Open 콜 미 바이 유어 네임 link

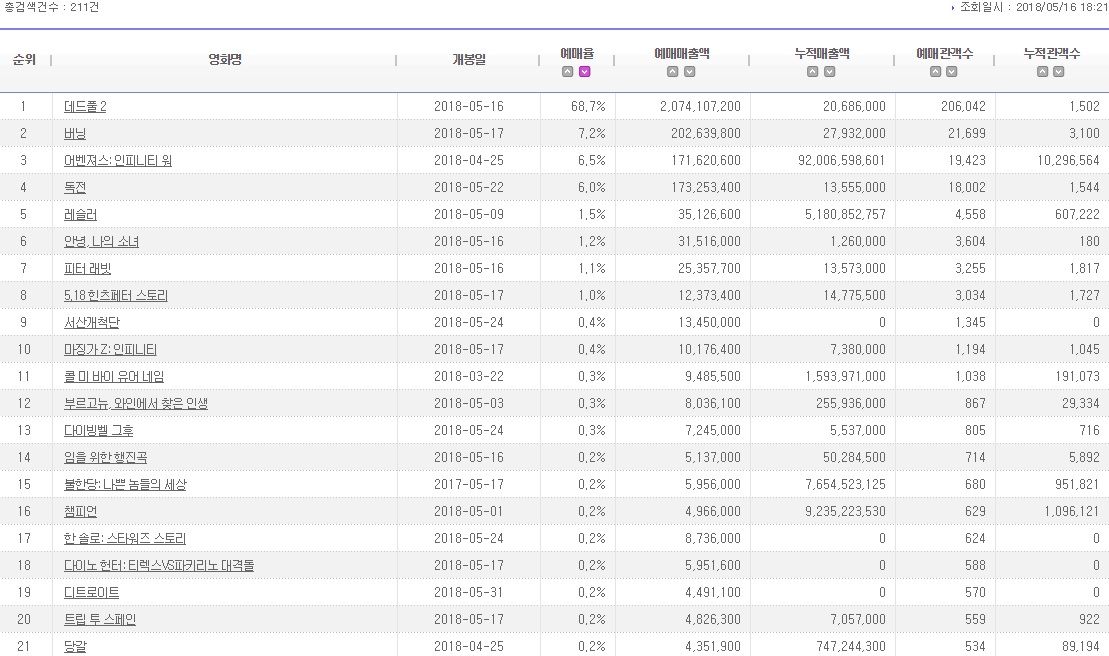coord(113,376)
